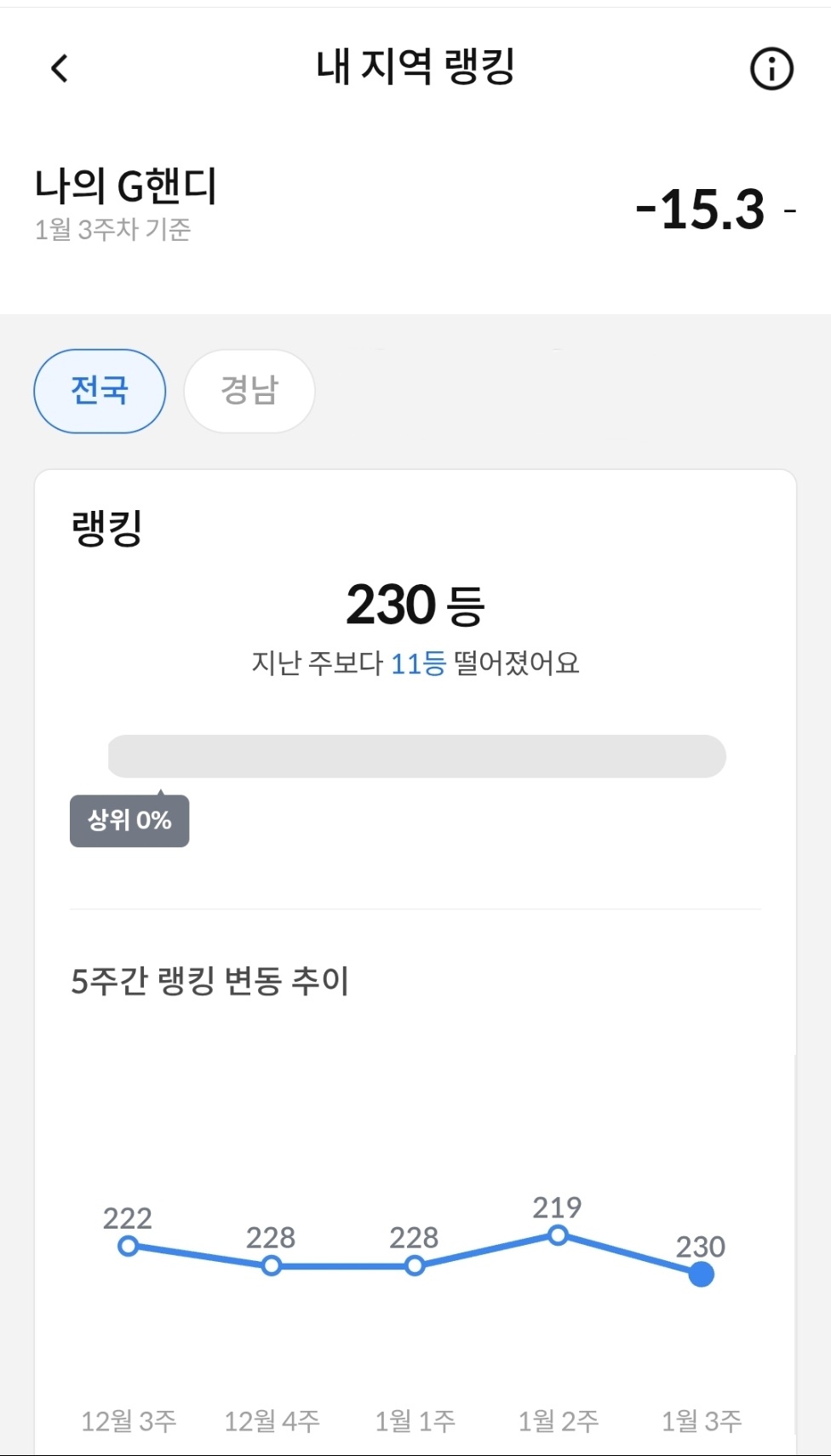Tap the back arrow icon
Image resolution: width=831 pixels, height=1456 pixels.
(60, 68)
